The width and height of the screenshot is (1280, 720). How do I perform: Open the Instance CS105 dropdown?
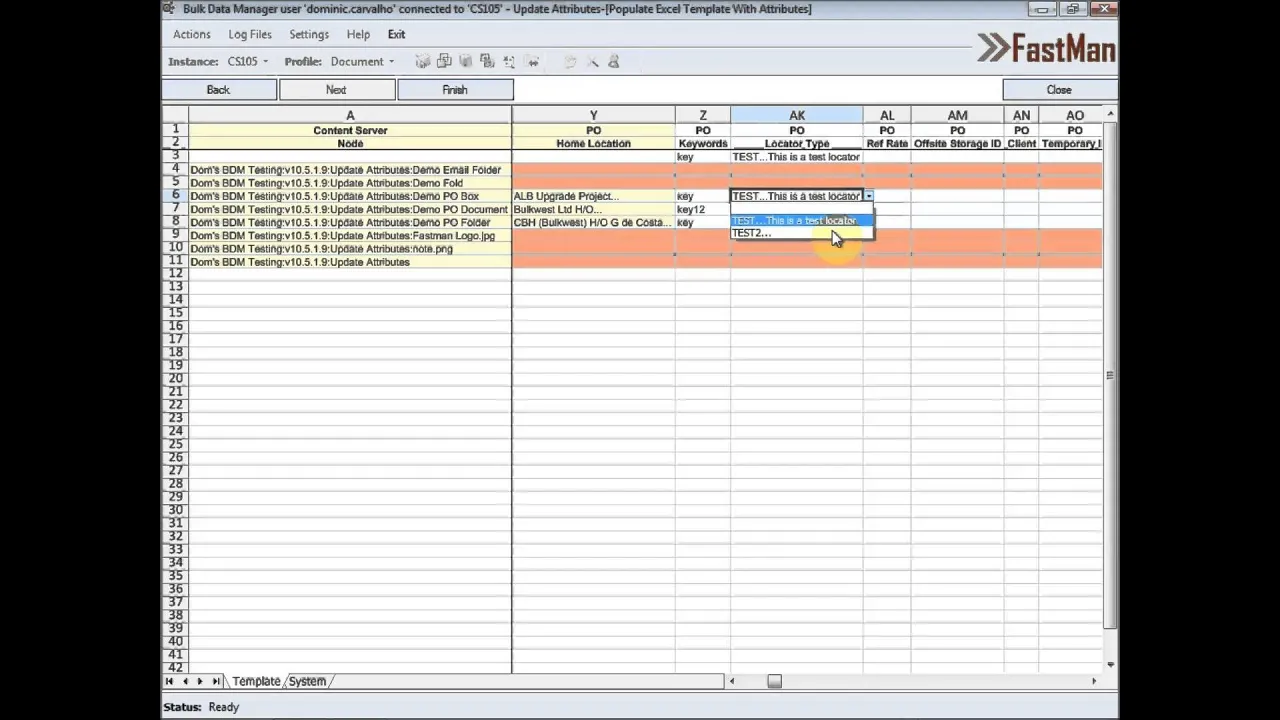tap(247, 61)
